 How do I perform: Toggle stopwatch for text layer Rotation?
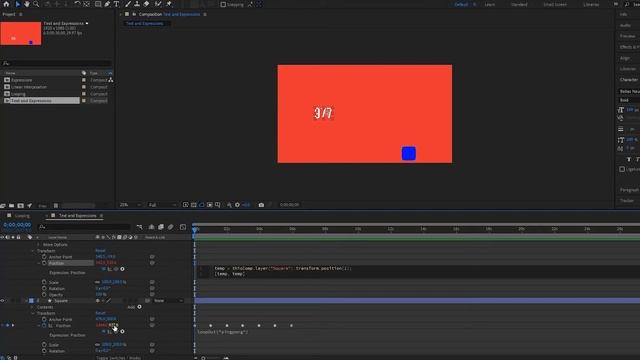pyautogui.click(x=44, y=288)
